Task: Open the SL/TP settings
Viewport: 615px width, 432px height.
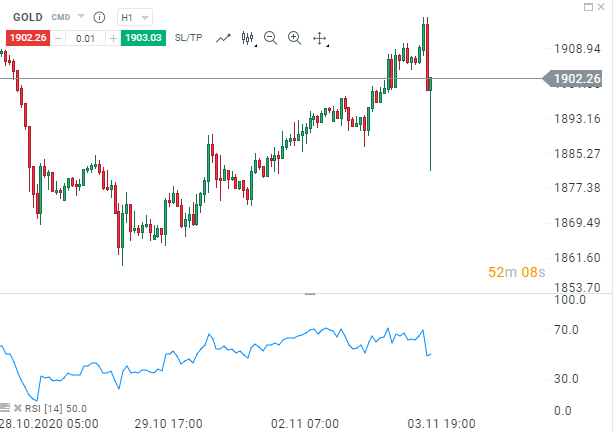Action: [188, 38]
